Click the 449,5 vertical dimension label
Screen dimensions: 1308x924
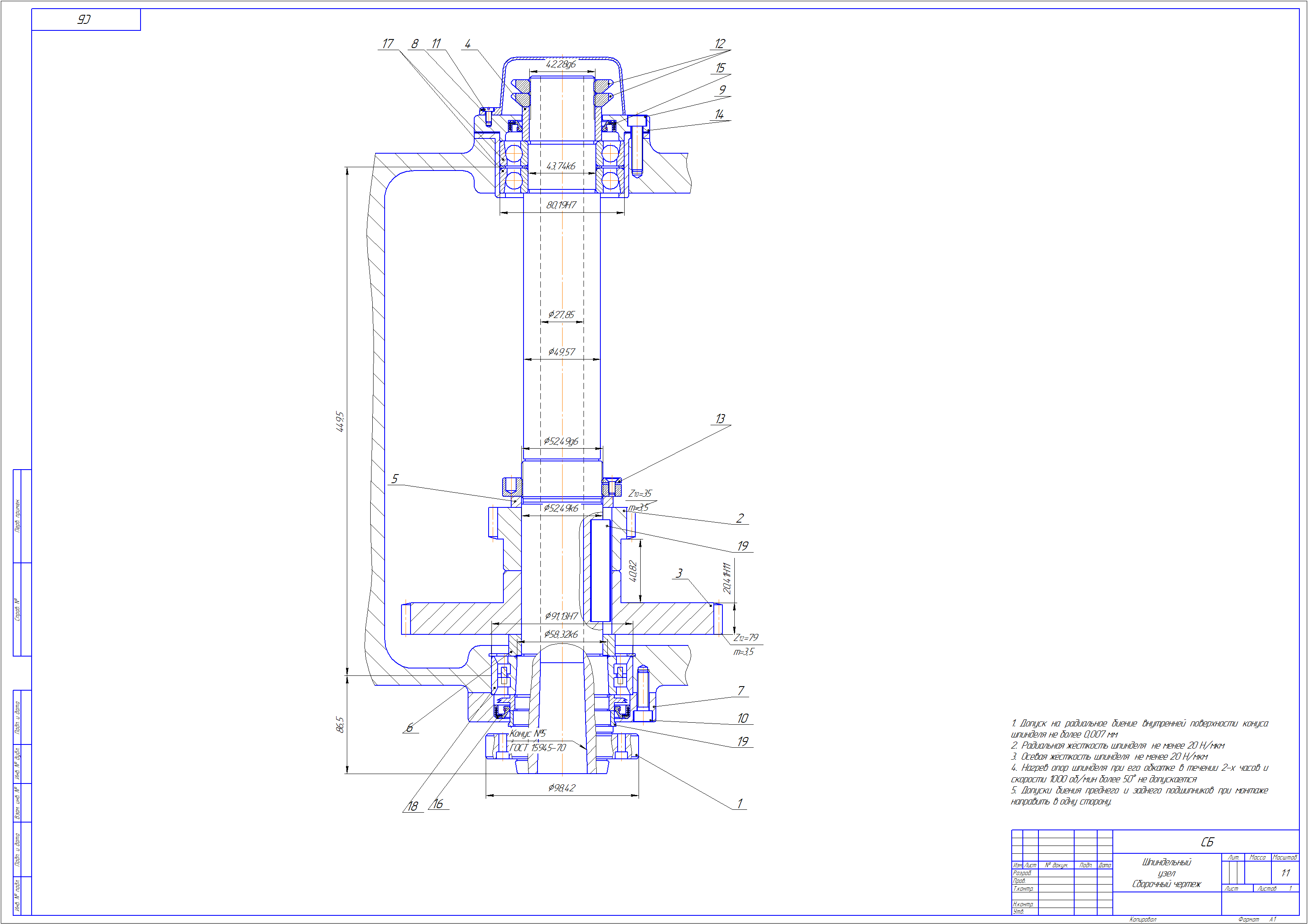click(340, 422)
